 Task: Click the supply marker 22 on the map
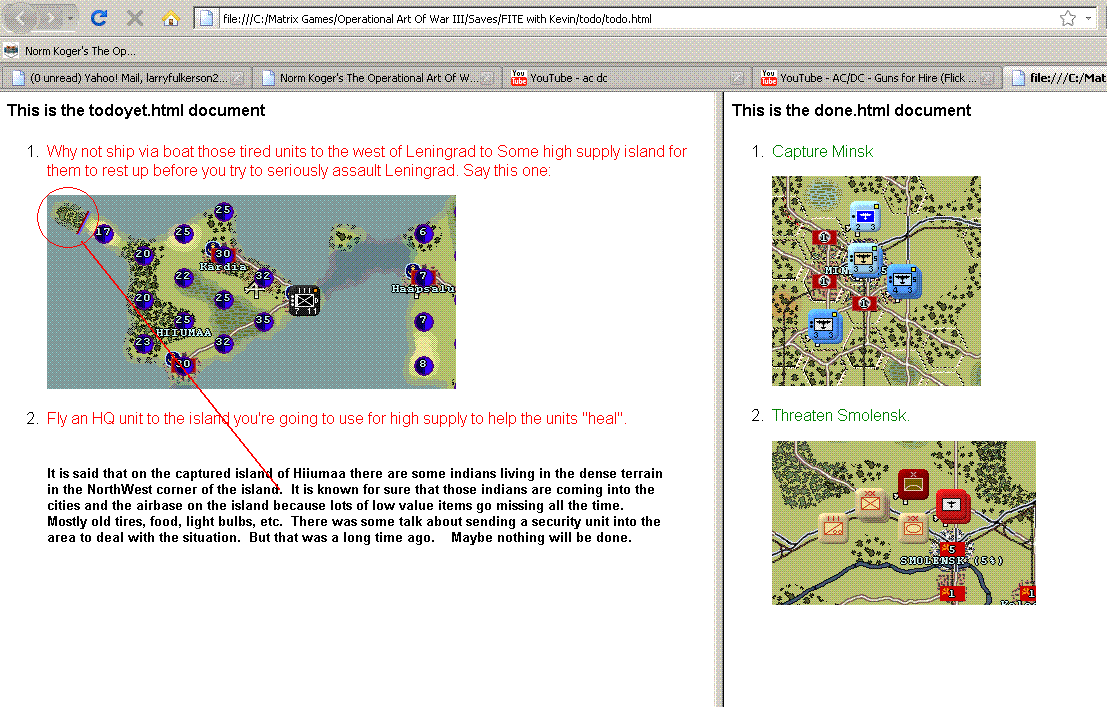[184, 276]
